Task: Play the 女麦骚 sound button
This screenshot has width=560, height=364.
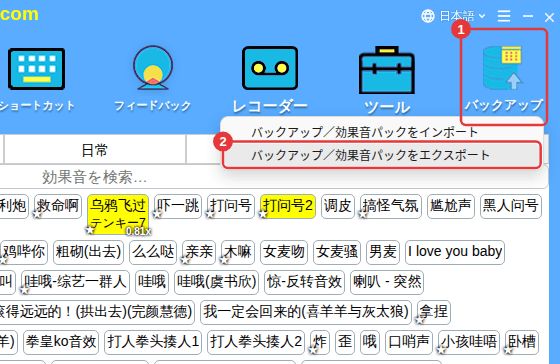Action: click(337, 252)
